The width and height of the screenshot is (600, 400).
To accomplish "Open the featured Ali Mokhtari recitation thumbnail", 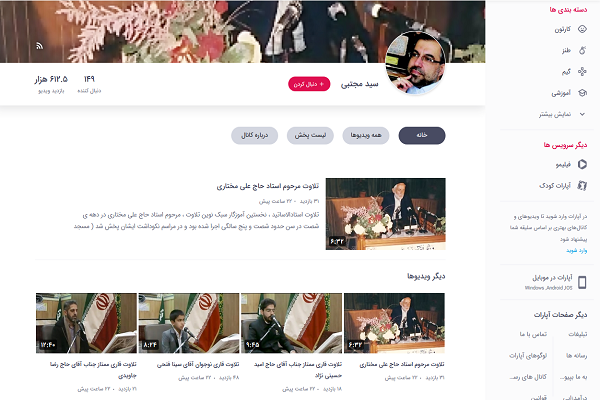I will [385, 214].
